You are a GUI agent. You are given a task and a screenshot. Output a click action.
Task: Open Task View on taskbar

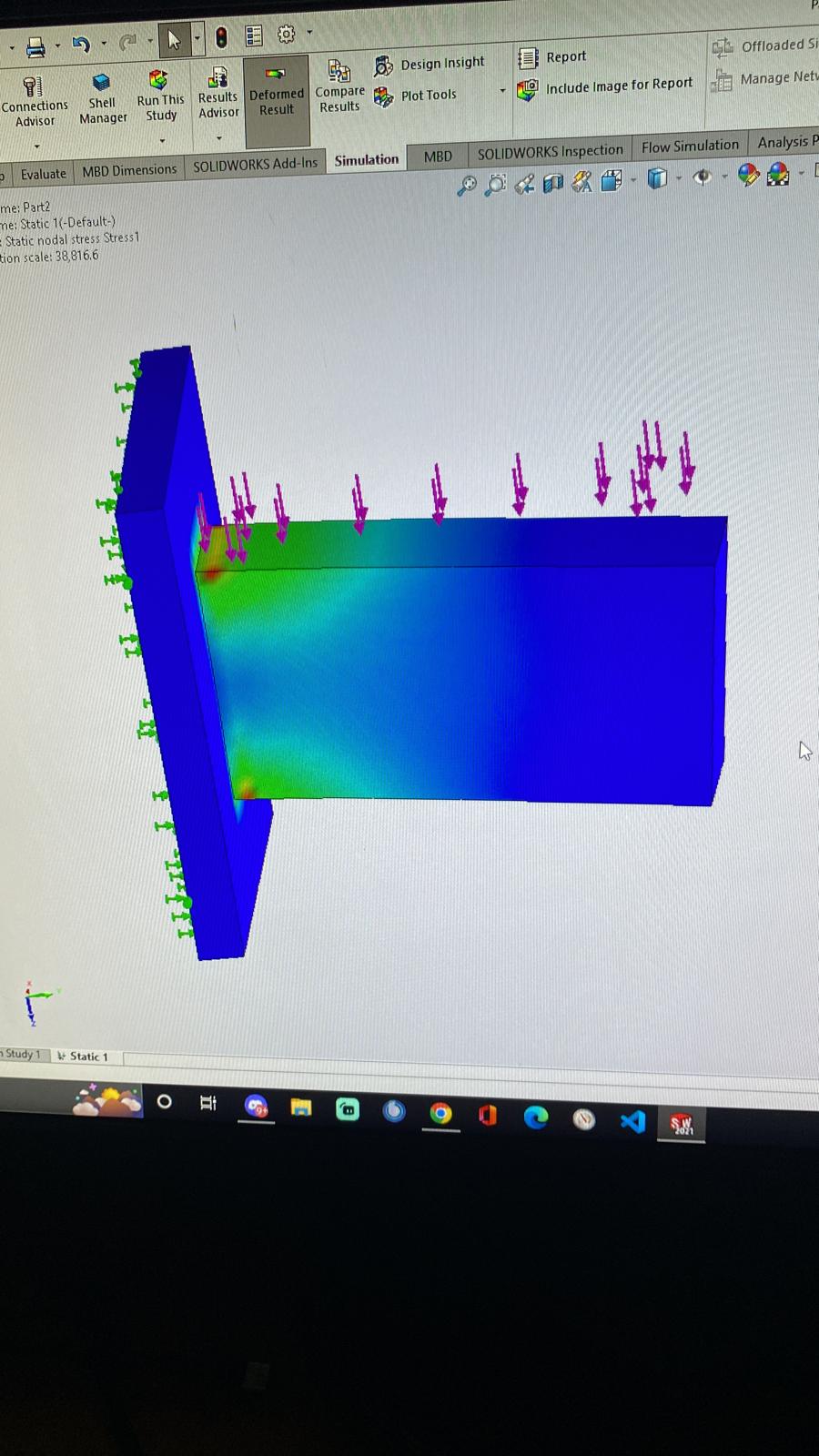click(208, 1104)
